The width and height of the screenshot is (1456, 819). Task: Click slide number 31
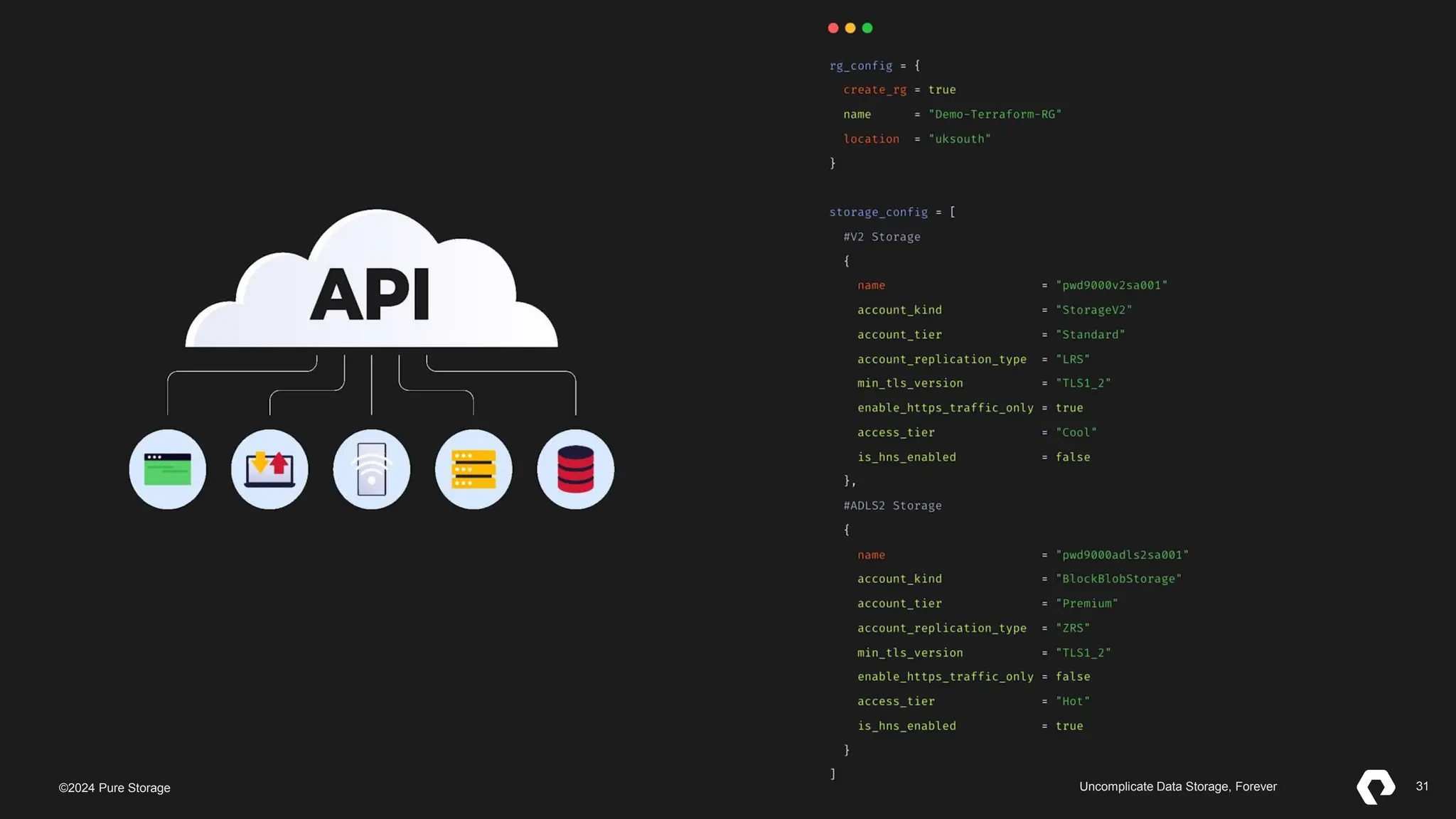[1422, 786]
